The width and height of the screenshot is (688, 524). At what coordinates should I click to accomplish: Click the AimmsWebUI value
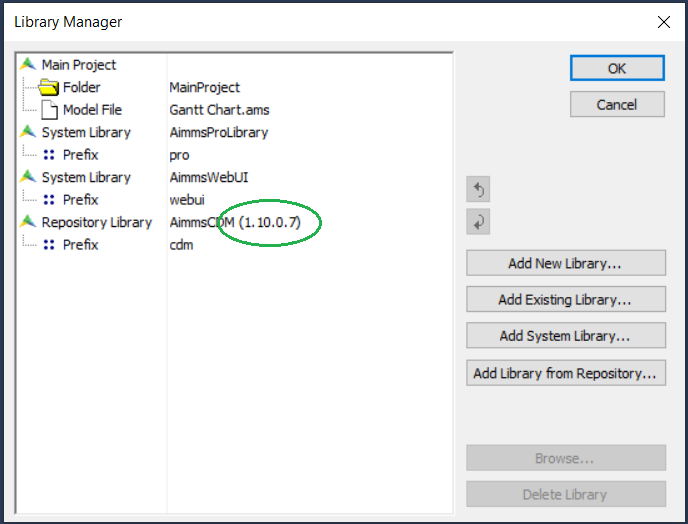coord(209,177)
